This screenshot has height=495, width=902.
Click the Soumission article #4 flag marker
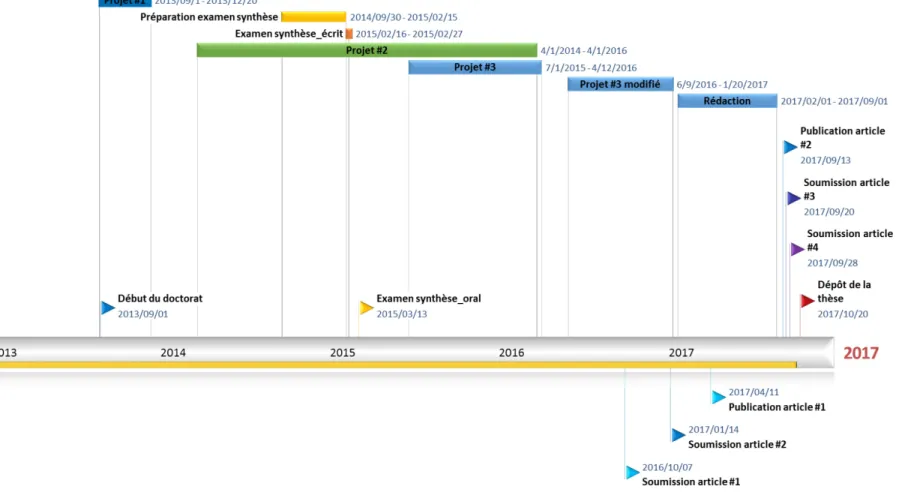coord(797,249)
